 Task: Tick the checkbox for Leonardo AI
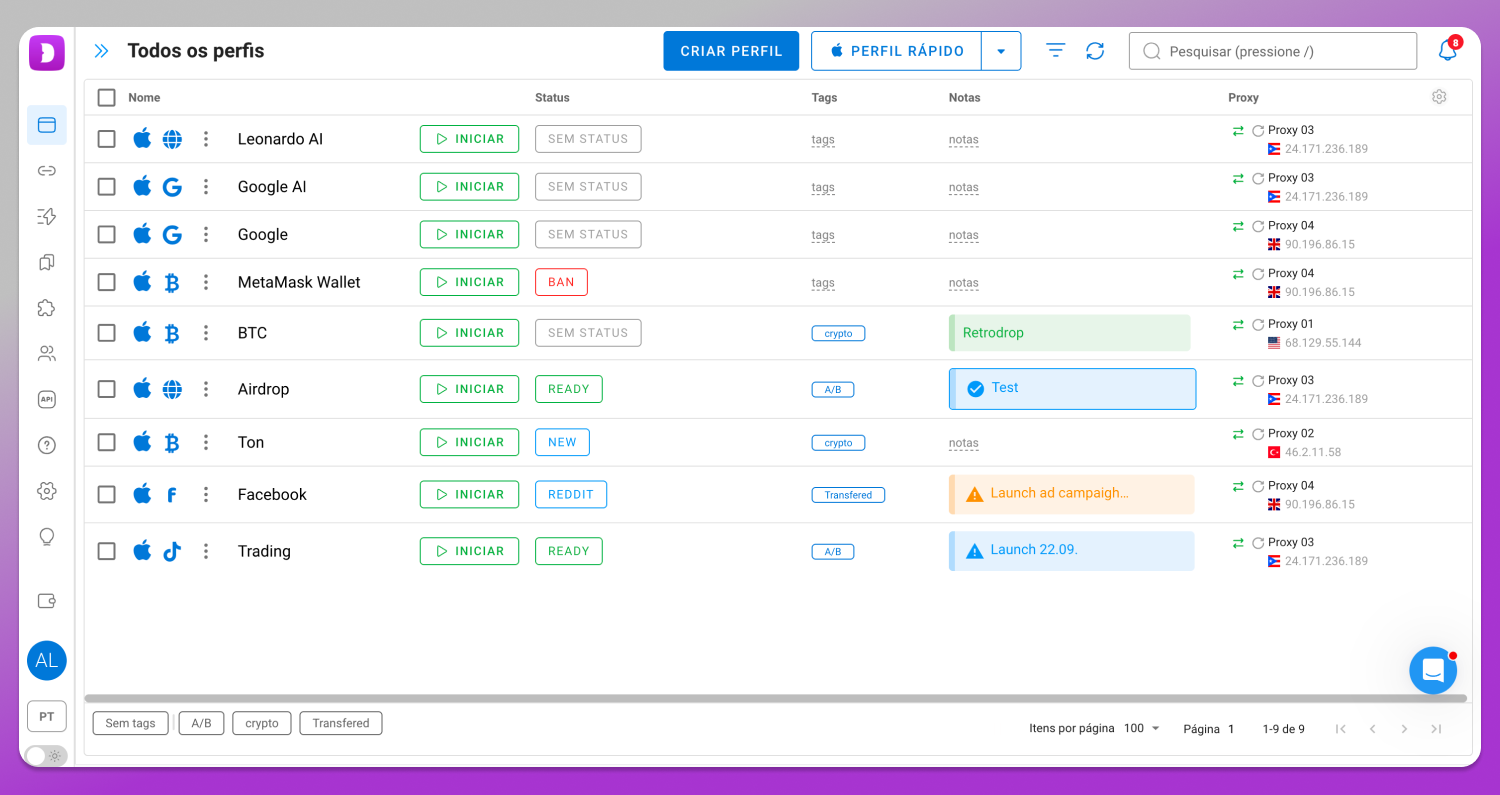106,139
